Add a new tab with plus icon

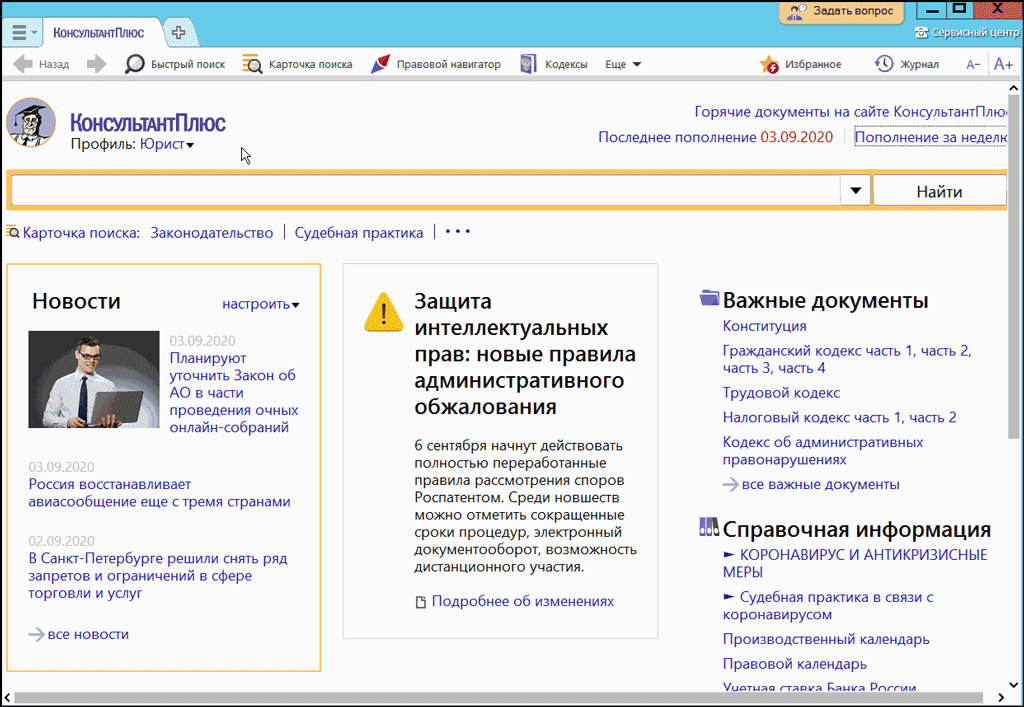(x=178, y=32)
